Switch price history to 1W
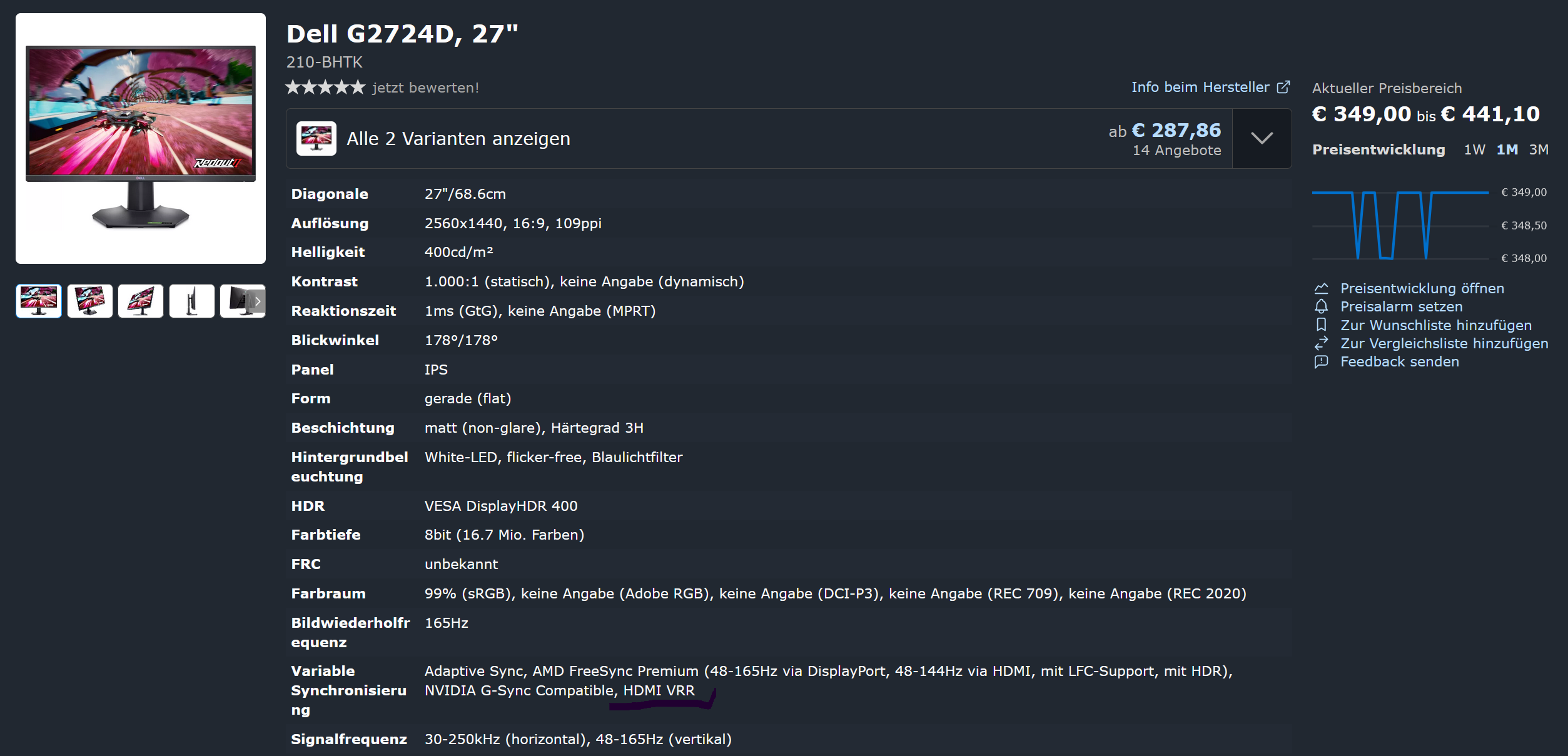This screenshot has width=1568, height=756. tap(1474, 149)
